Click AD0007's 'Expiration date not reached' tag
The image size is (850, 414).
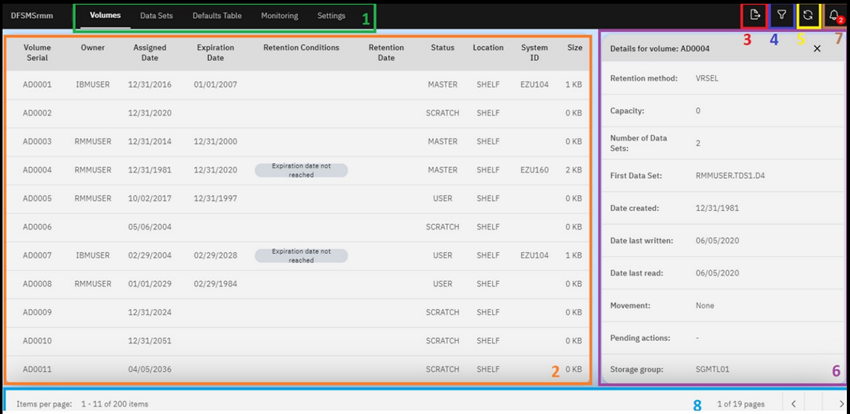(x=301, y=256)
